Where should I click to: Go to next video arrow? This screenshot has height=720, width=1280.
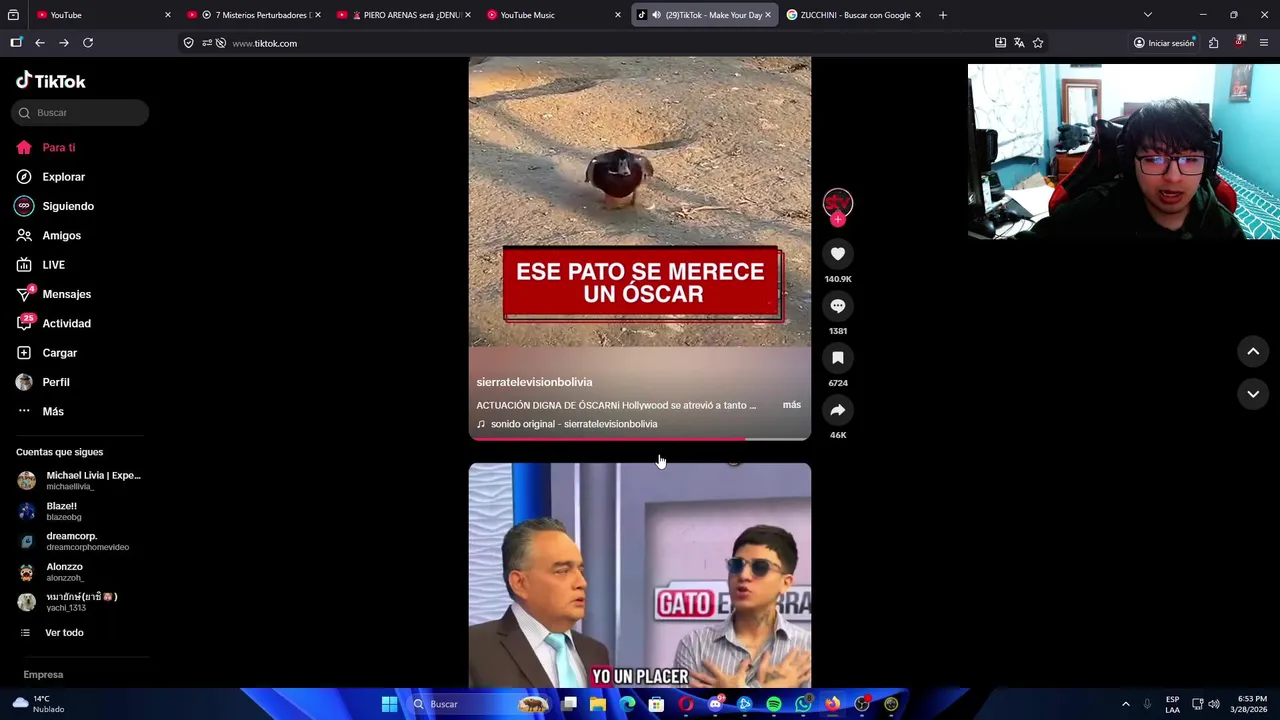click(1253, 394)
